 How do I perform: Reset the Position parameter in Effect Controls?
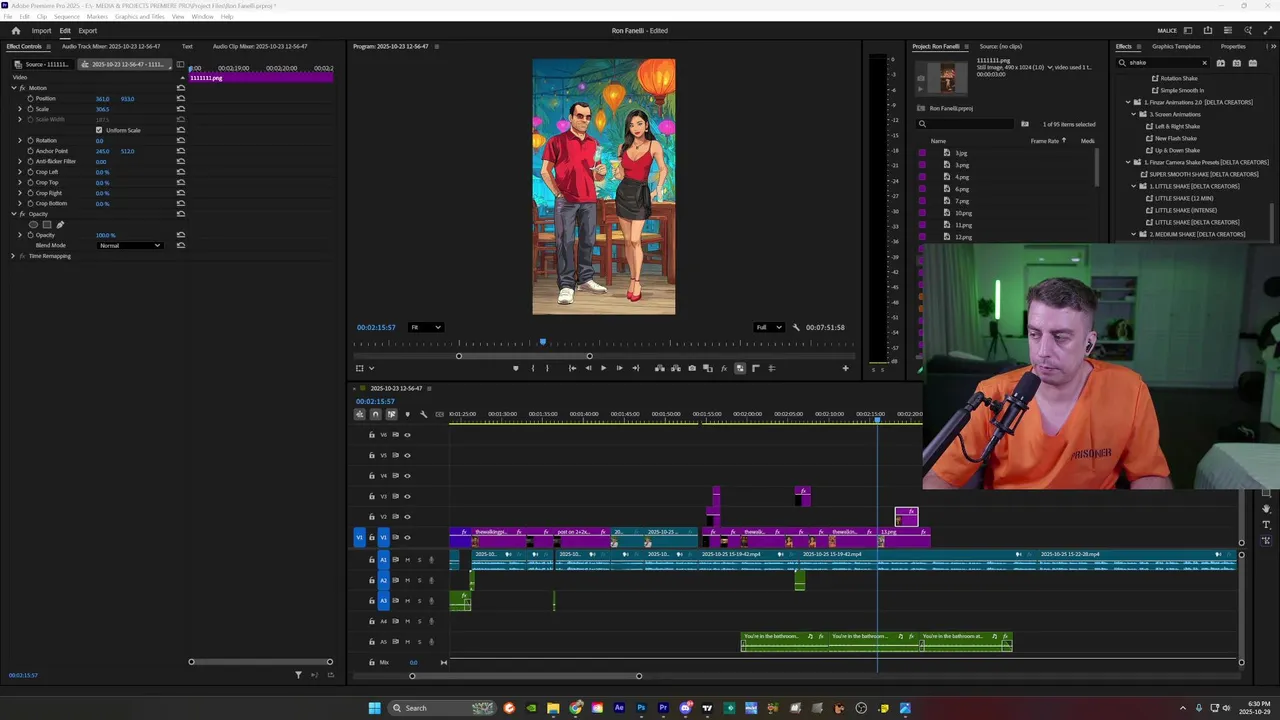181,99
